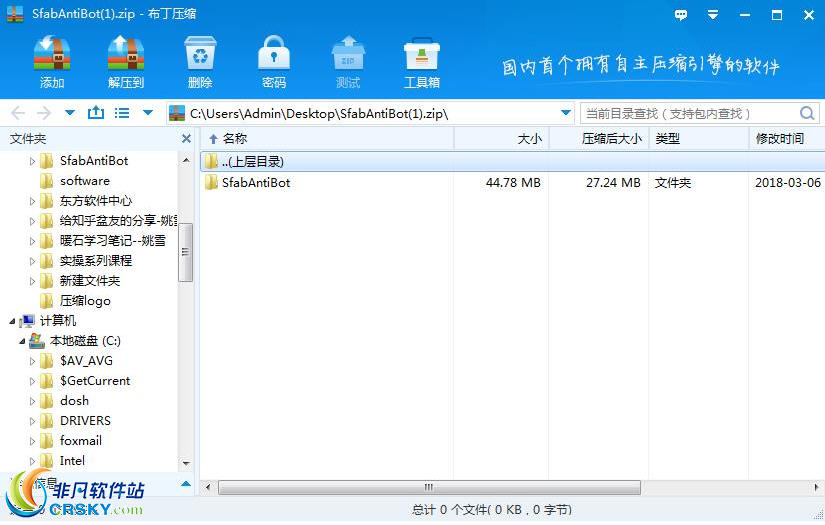The image size is (825, 525).
Task: Open the title bar menu triangle icon
Action: [713, 15]
